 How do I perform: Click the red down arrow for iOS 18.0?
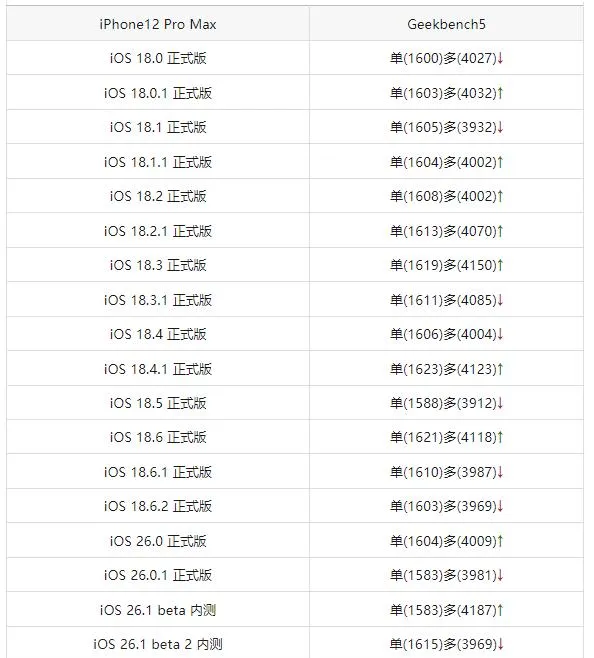[500, 58]
